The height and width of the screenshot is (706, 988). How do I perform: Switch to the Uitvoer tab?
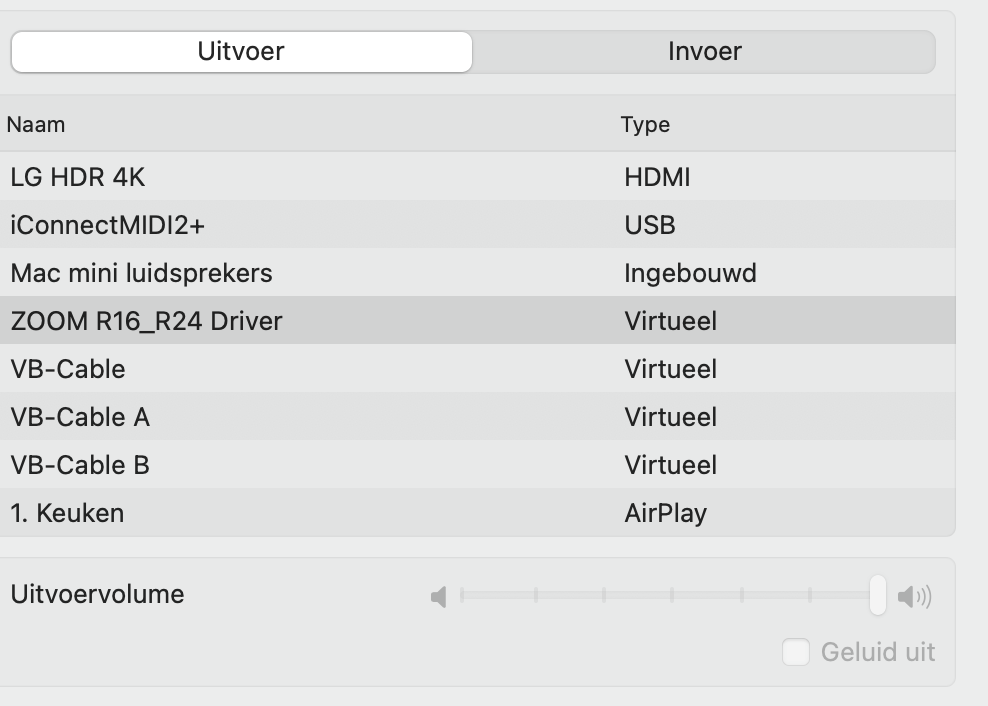(x=241, y=52)
